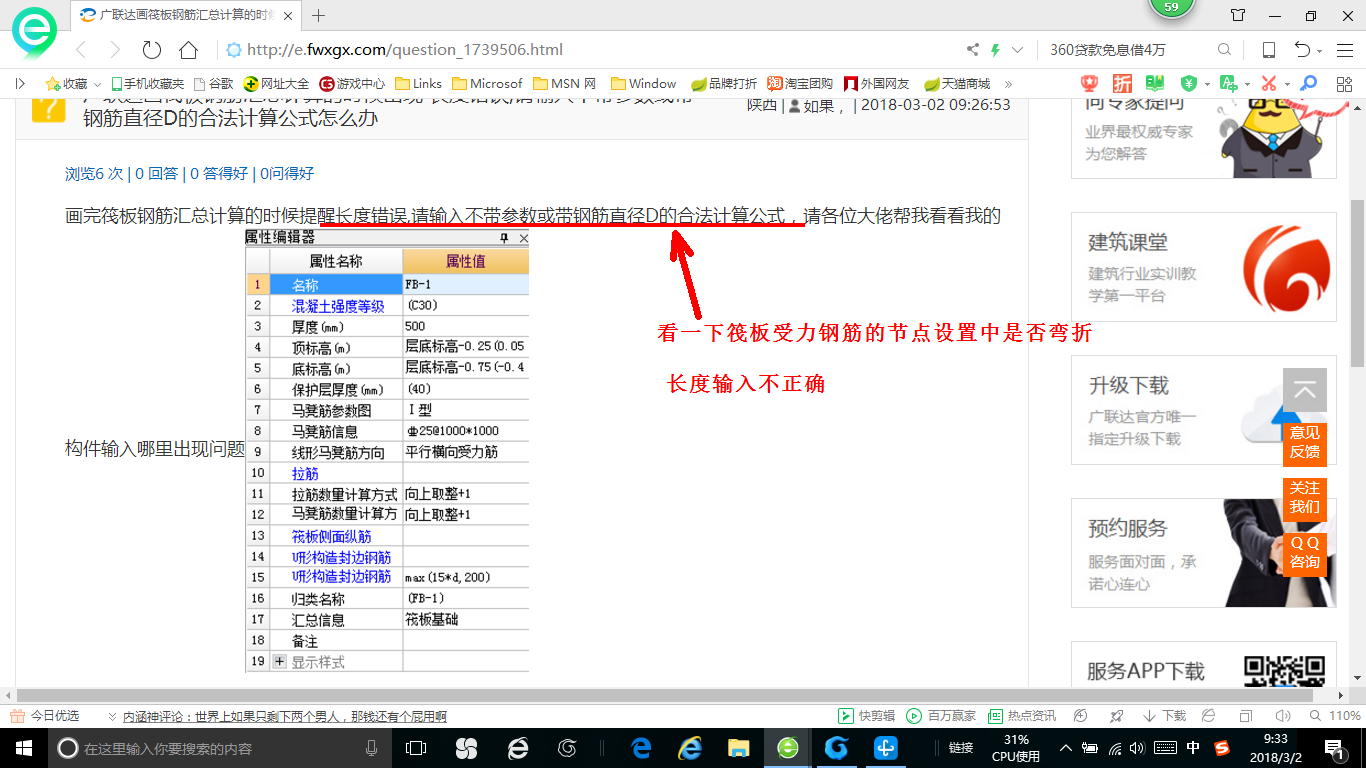Open the Window bookmark folder

pos(643,84)
